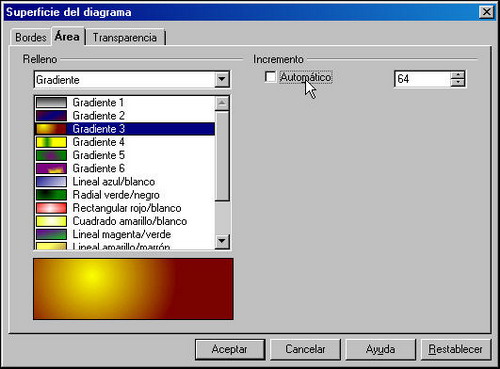Select Gradiente 5 in the list

pos(125,155)
